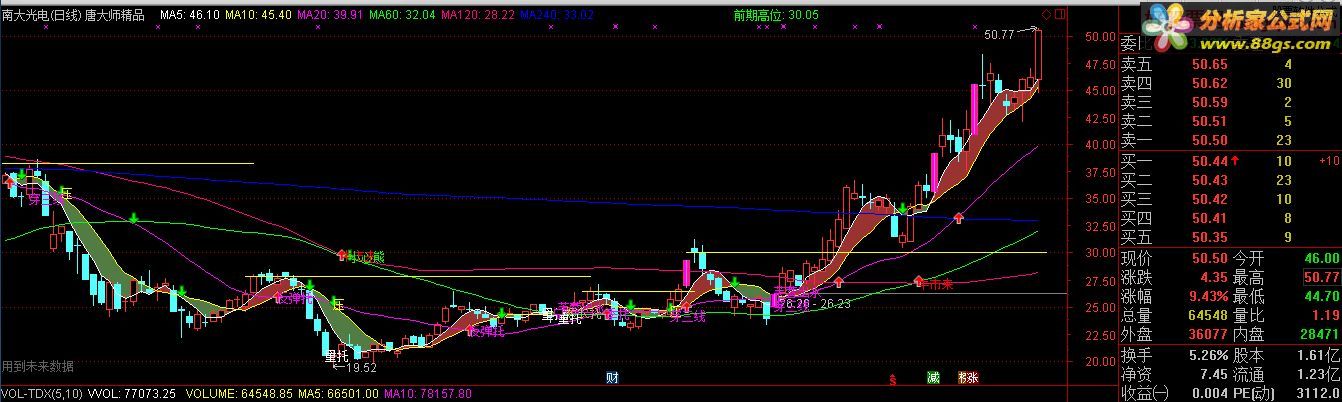Click the 牛市来 signal label
The width and height of the screenshot is (1342, 402).
pyautogui.click(x=937, y=284)
